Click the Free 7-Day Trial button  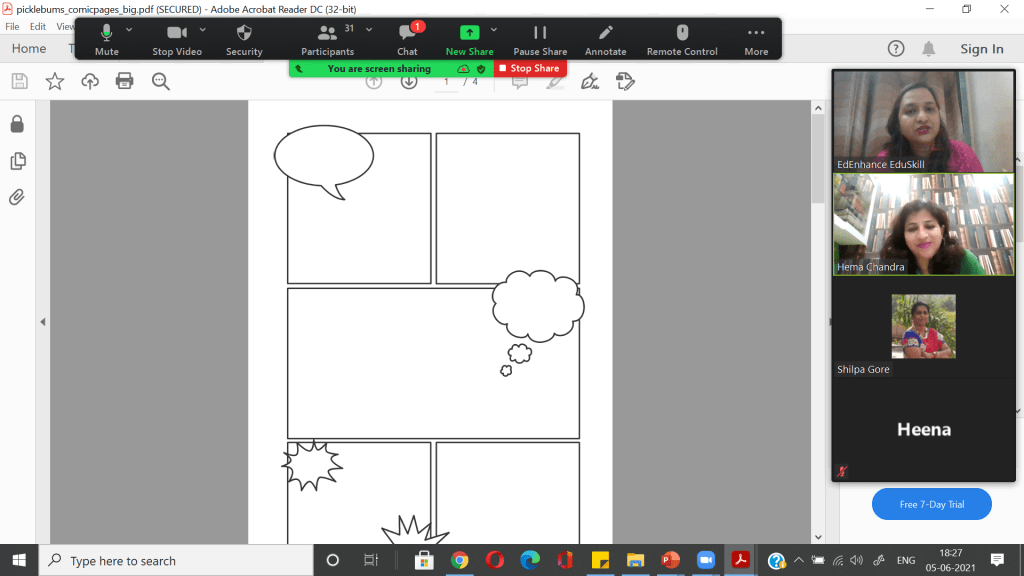point(931,504)
